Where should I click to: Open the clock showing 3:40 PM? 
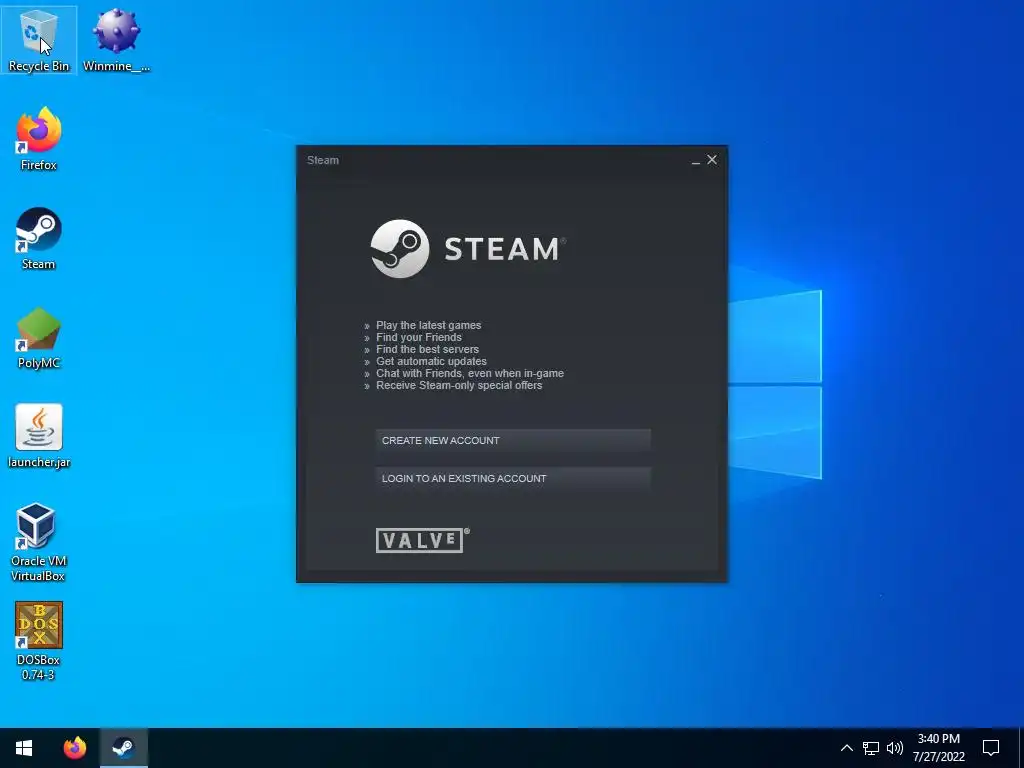point(938,748)
